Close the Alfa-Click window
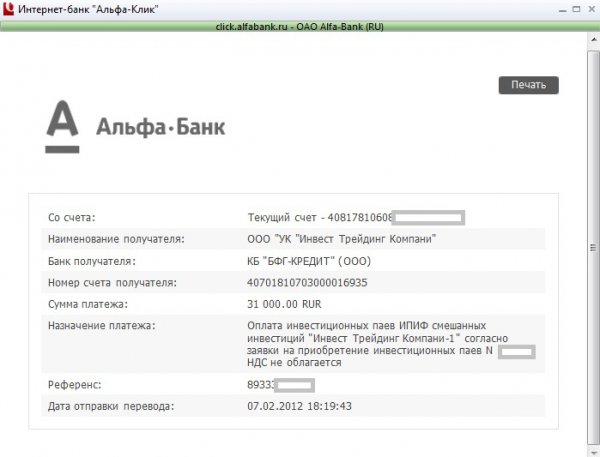This screenshot has width=600, height=457. tap(591, 9)
